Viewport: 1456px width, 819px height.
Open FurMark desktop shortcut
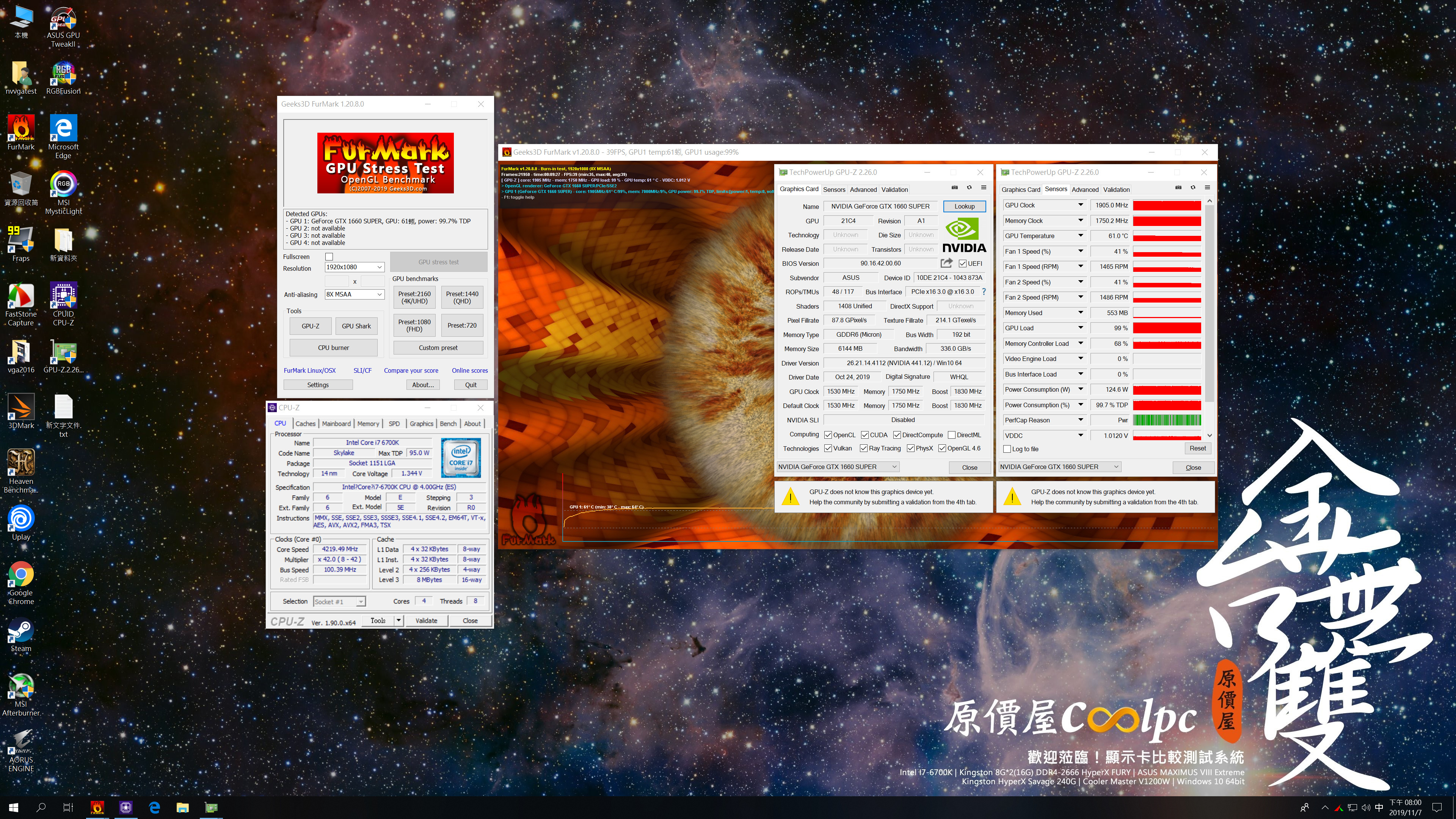pyautogui.click(x=21, y=133)
